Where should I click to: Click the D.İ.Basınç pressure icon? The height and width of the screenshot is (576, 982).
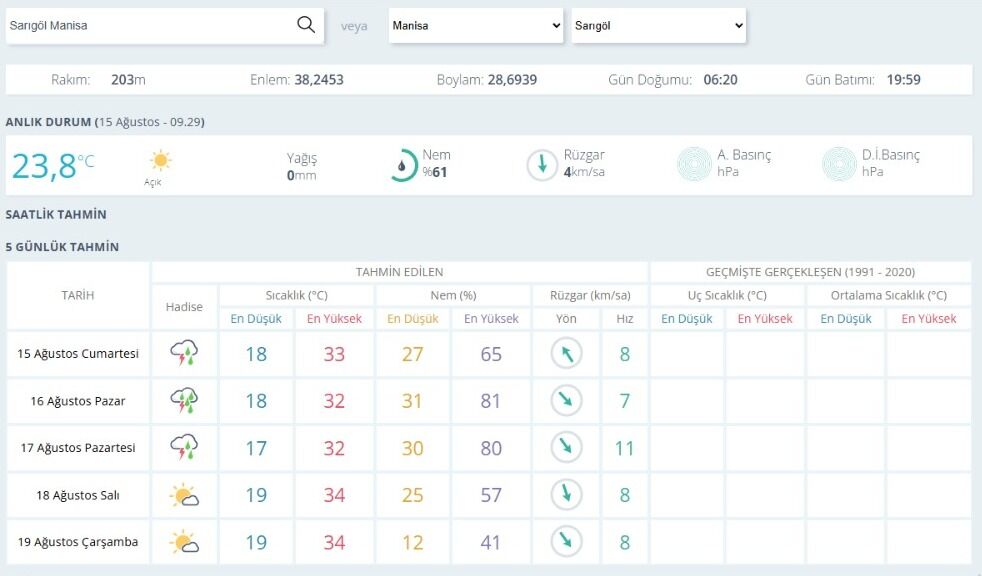point(839,164)
